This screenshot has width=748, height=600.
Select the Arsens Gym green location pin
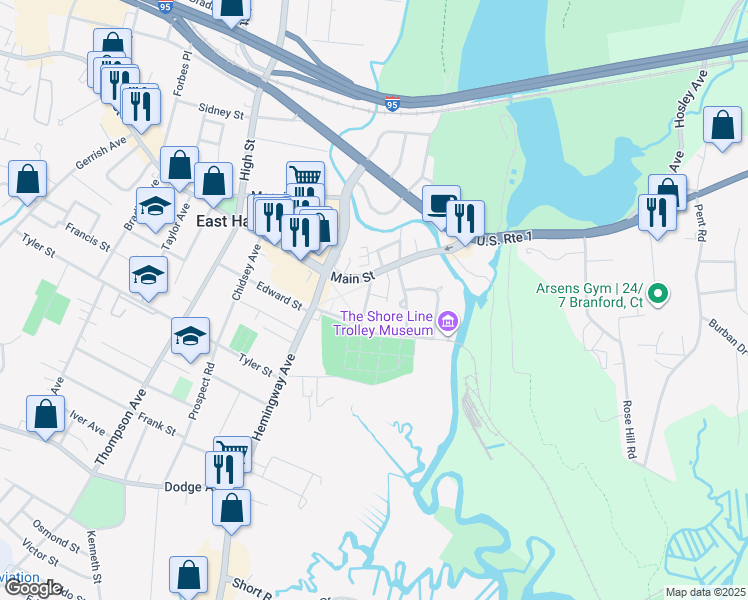[658, 294]
